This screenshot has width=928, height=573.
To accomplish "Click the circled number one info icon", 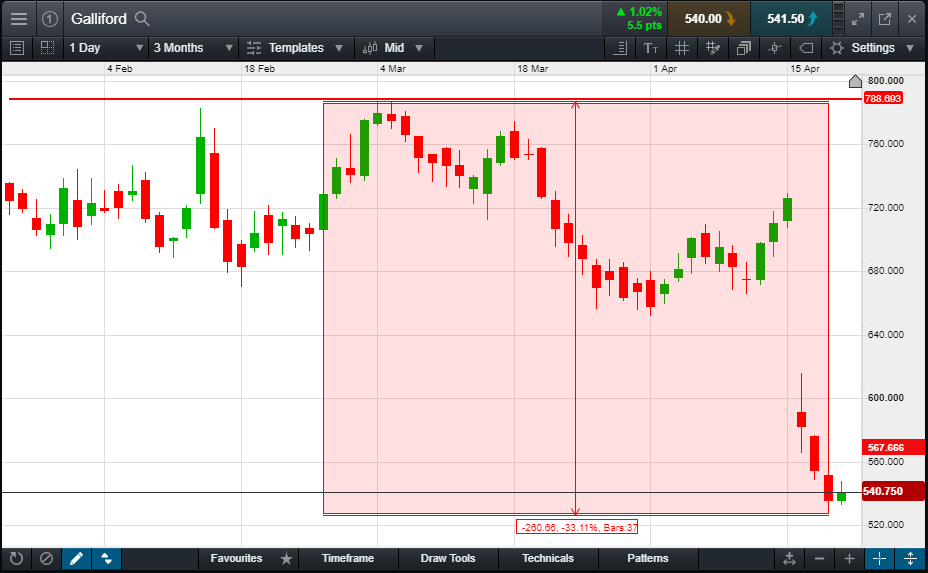I will pos(50,19).
